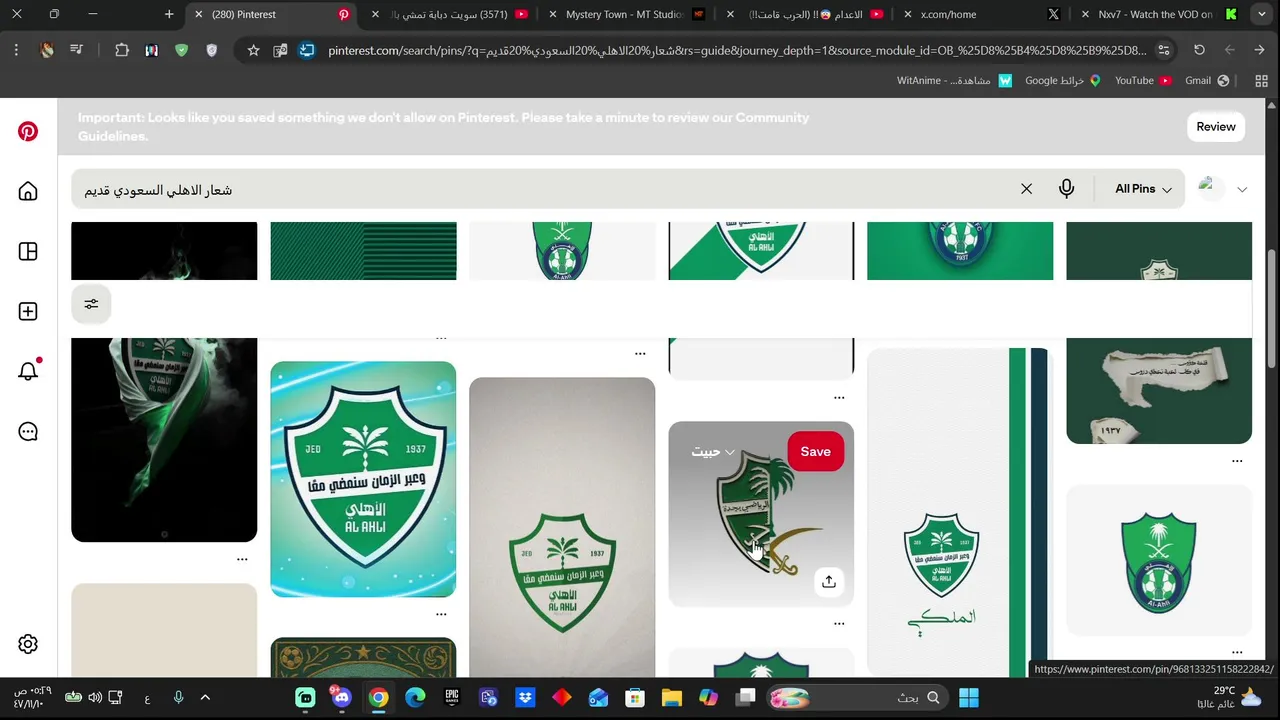1280x720 pixels.
Task: Click the address bar URL
Action: click(x=737, y=50)
